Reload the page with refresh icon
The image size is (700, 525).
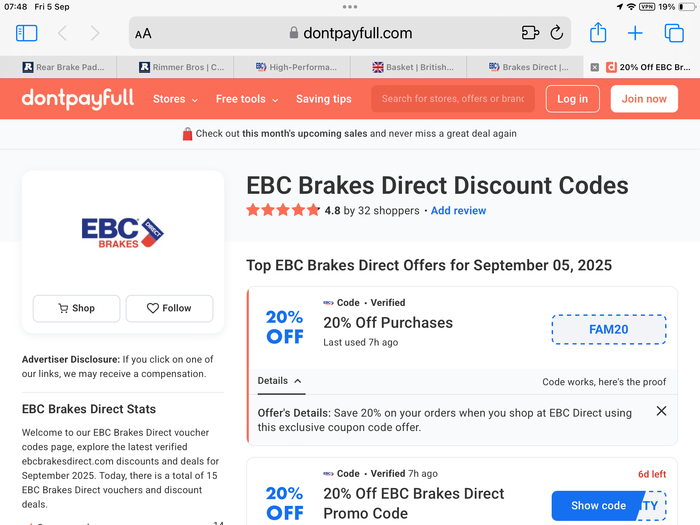pos(556,33)
